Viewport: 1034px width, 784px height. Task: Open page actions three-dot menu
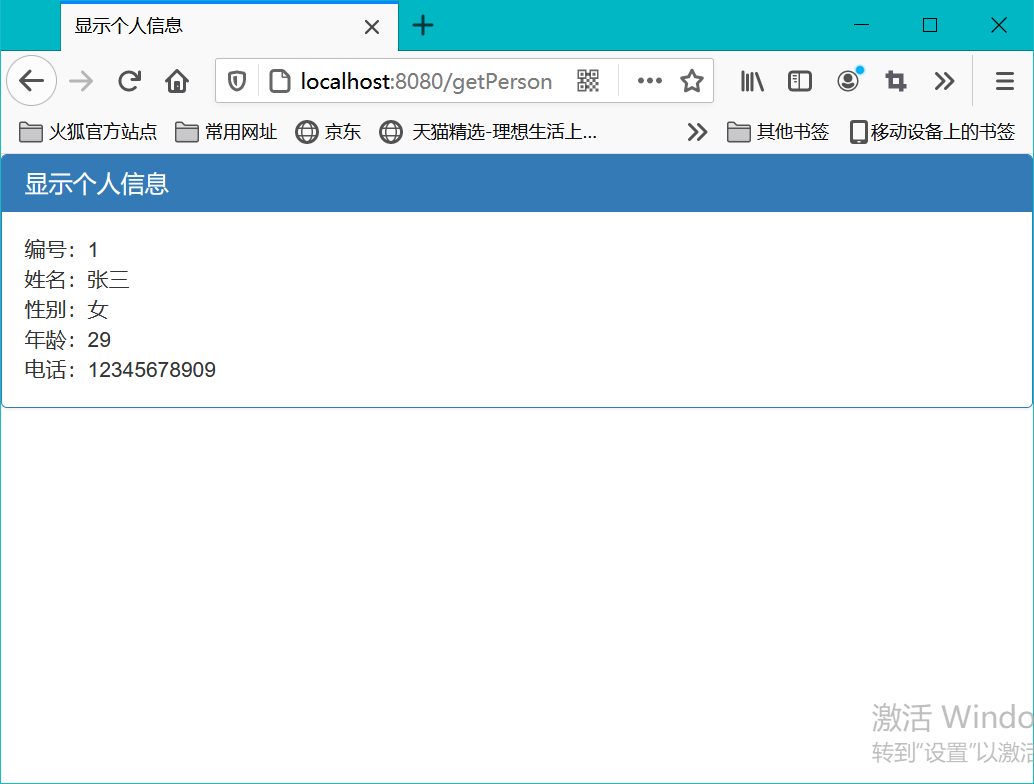[650, 80]
